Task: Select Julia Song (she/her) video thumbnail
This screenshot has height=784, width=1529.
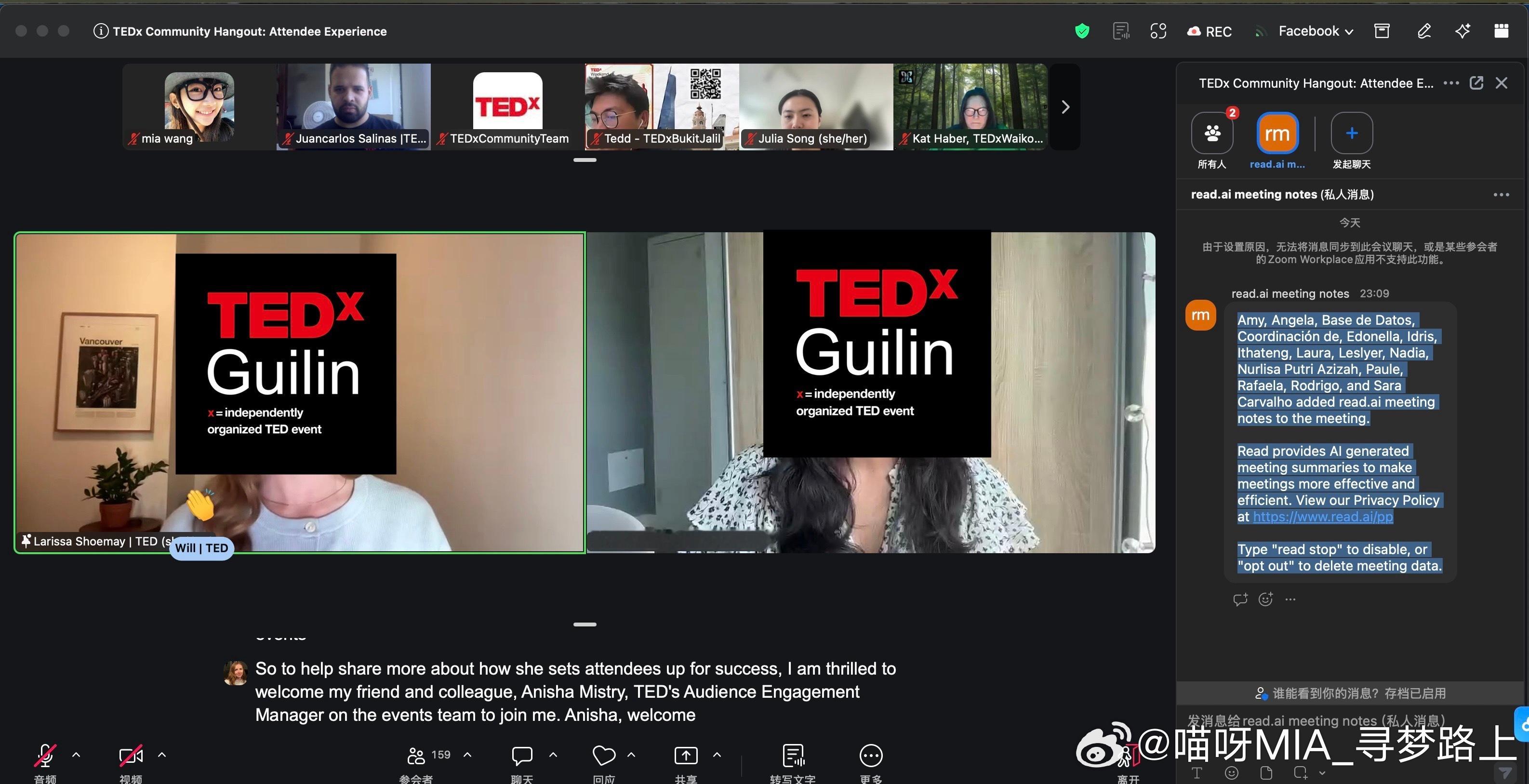Action: point(816,107)
